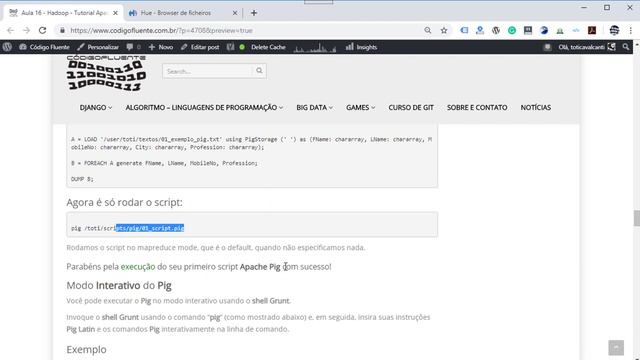Viewport: 640px width, 360px height.
Task: Open Insights in the admin bar
Action: (361, 47)
